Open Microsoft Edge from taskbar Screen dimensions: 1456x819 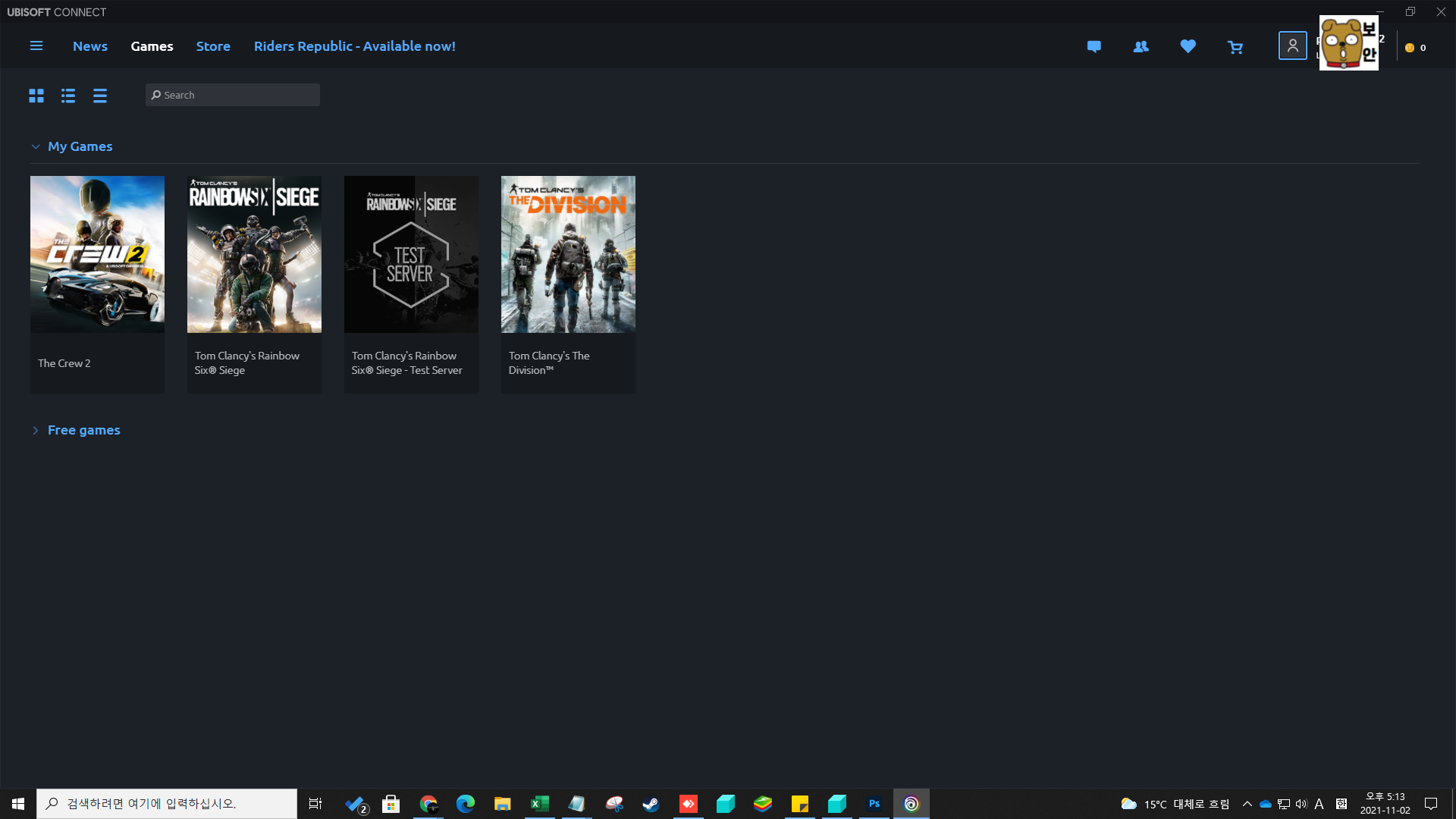466,804
